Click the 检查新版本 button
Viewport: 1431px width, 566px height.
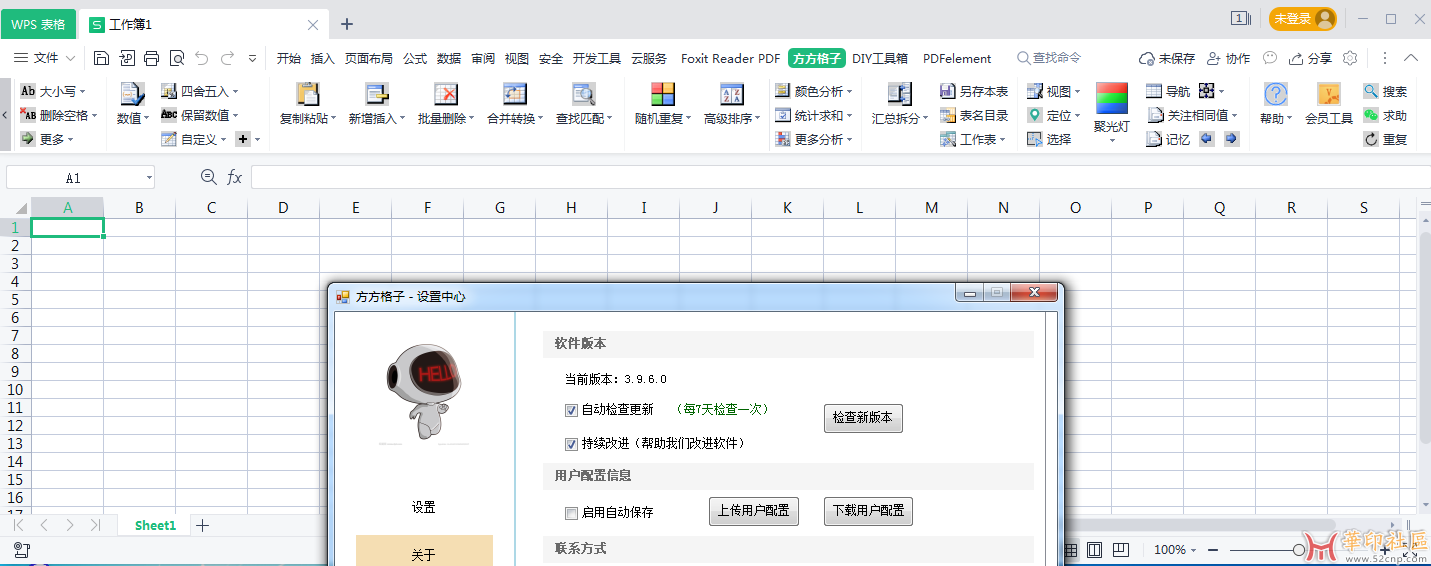tap(863, 418)
